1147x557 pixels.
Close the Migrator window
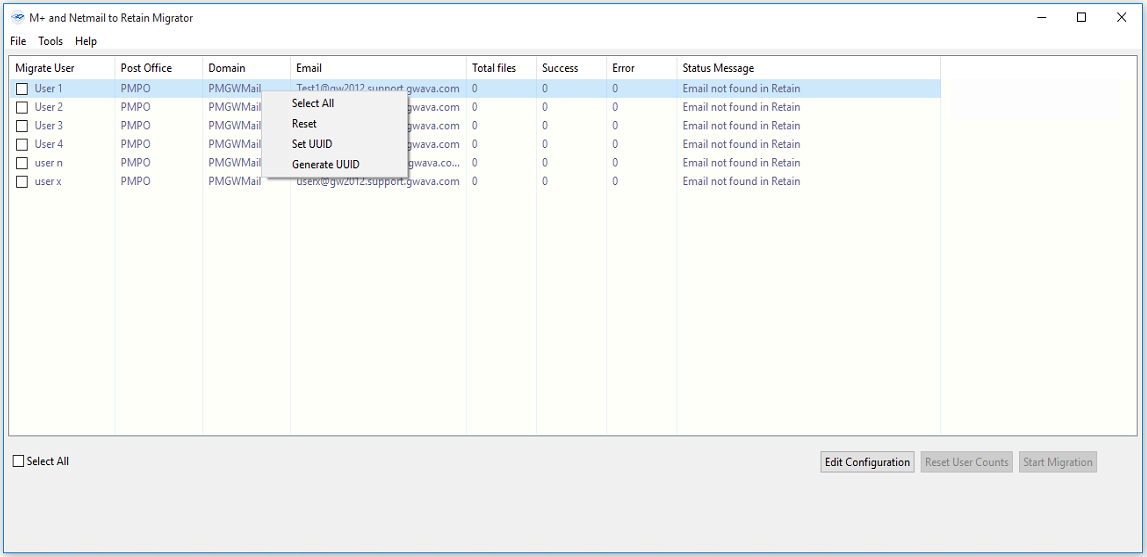(x=1121, y=18)
